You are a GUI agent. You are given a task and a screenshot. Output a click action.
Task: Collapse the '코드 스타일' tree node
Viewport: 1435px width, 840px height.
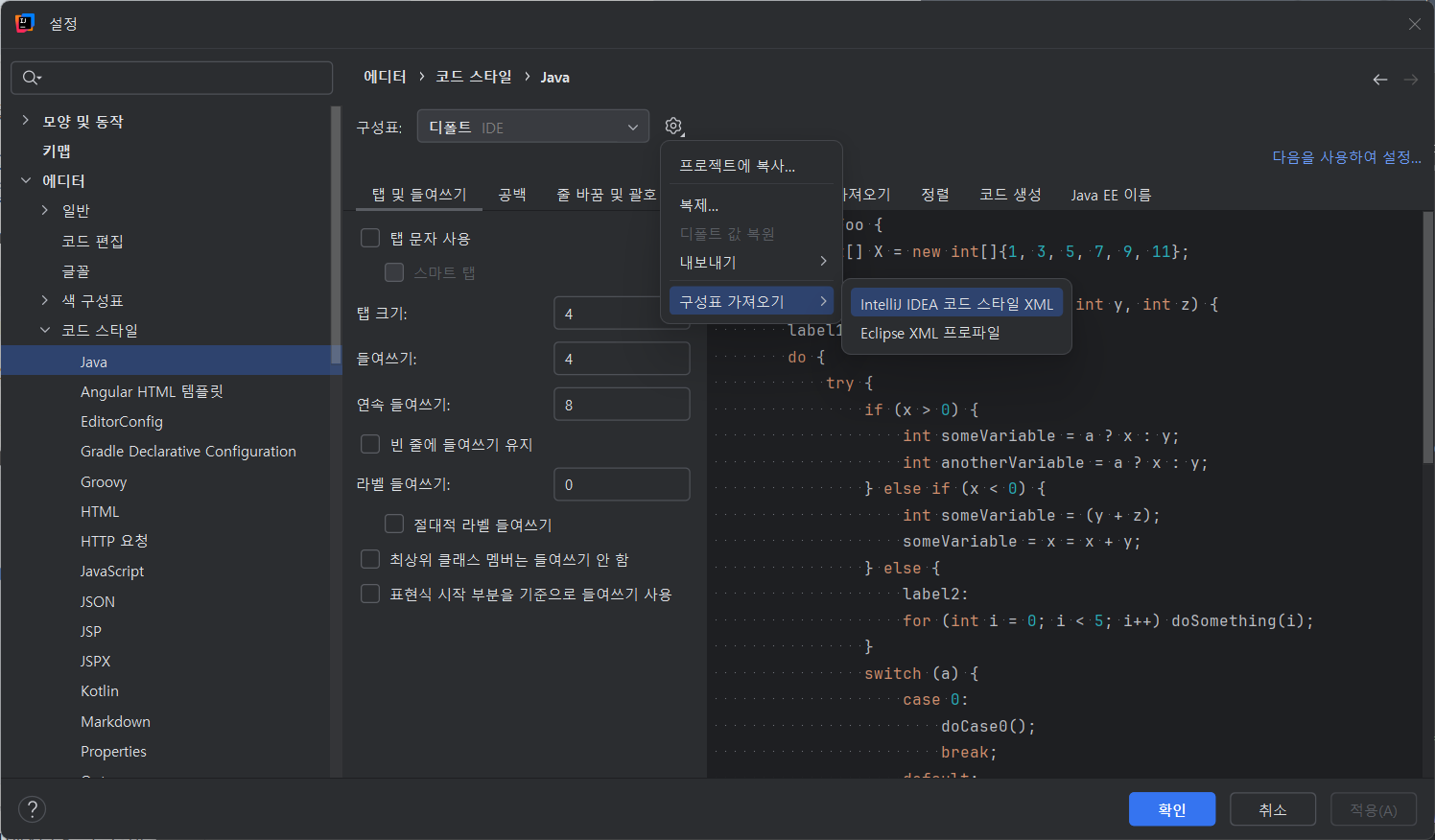click(x=45, y=330)
